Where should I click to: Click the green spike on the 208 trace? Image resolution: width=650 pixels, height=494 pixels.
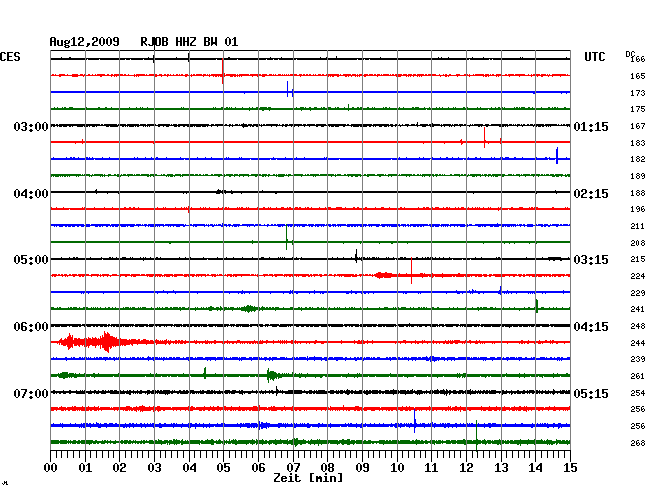click(x=286, y=237)
